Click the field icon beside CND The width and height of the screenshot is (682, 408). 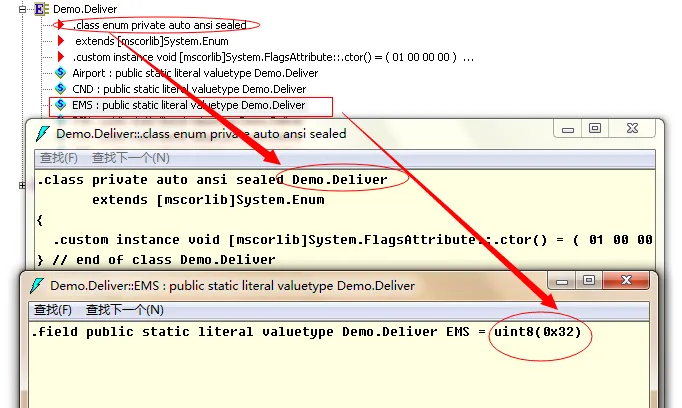tap(60, 89)
